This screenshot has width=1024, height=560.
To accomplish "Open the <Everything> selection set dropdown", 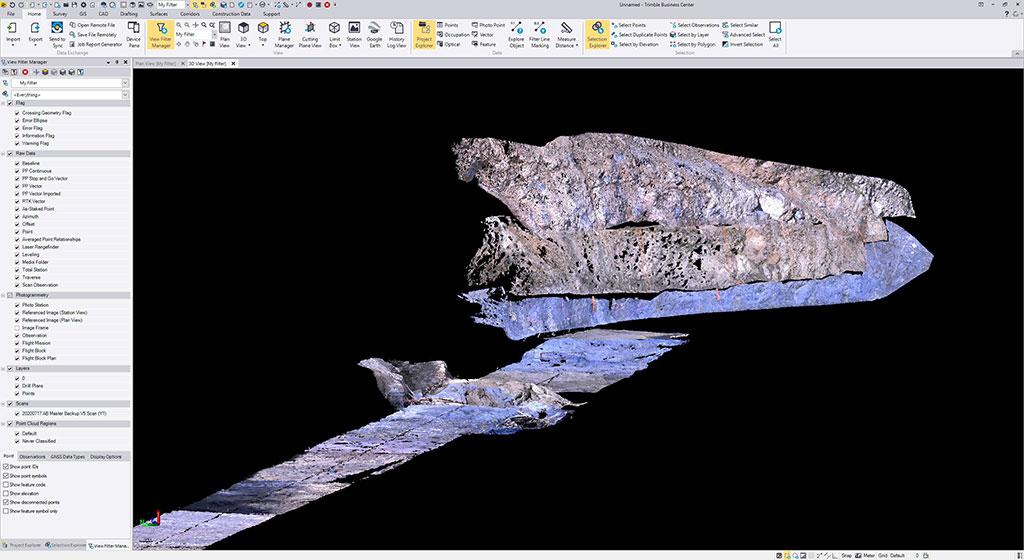I will [x=125, y=95].
